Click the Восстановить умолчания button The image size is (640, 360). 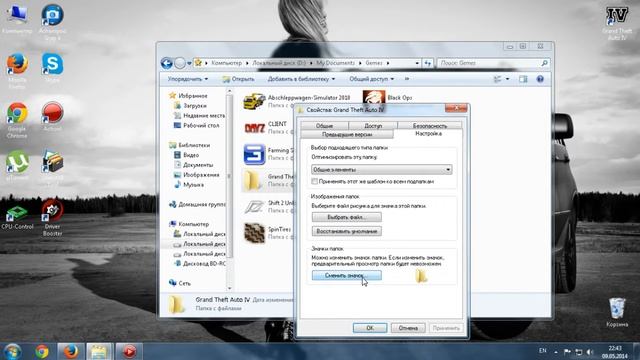point(347,231)
